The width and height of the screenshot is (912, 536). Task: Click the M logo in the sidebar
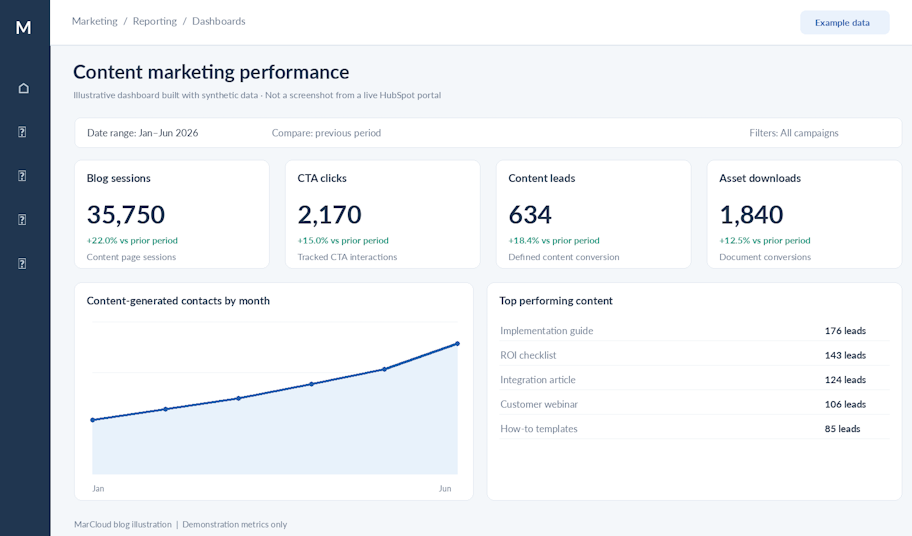(23, 27)
